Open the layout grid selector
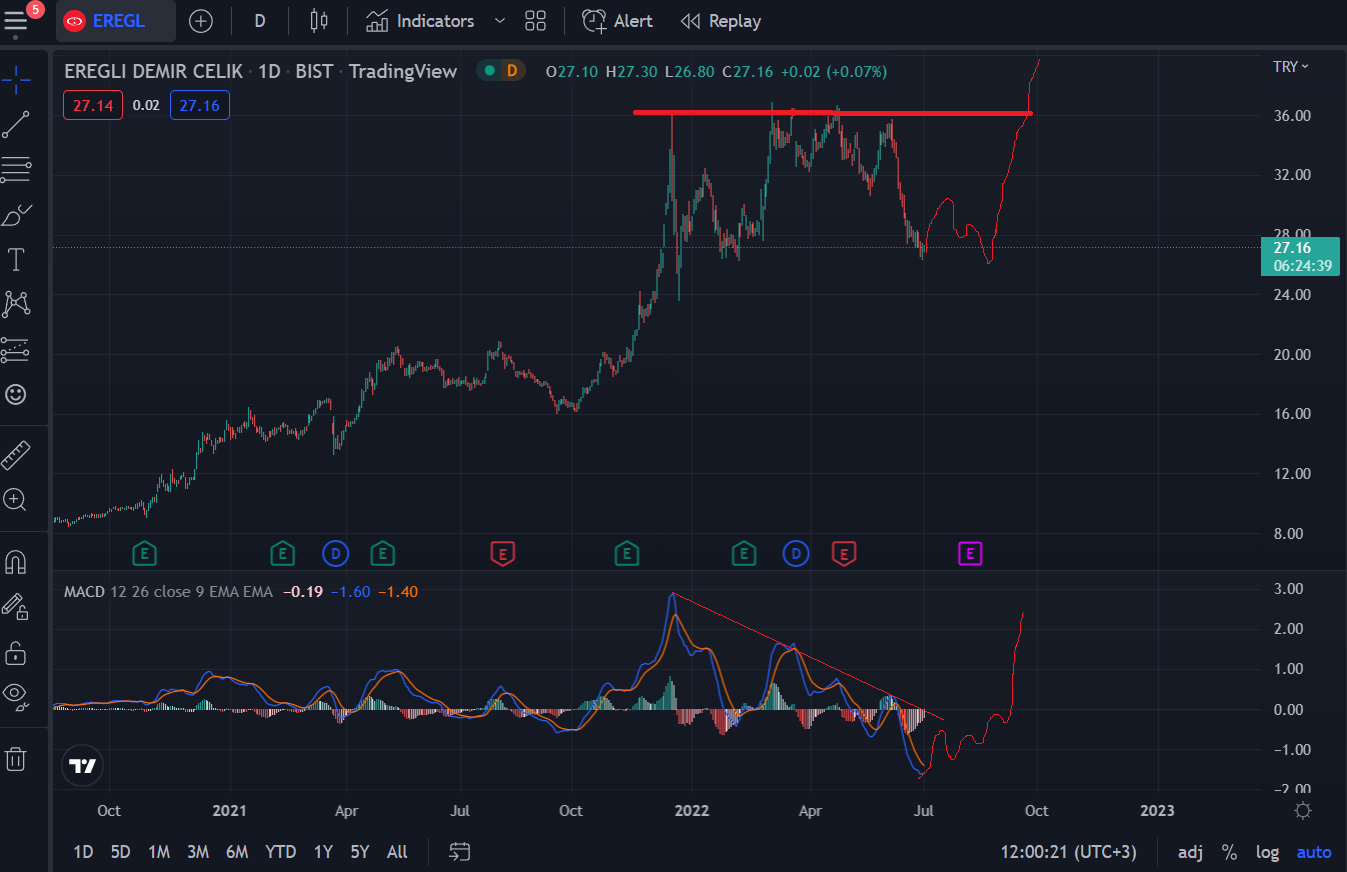Screen dimensions: 1347x872 point(535,21)
